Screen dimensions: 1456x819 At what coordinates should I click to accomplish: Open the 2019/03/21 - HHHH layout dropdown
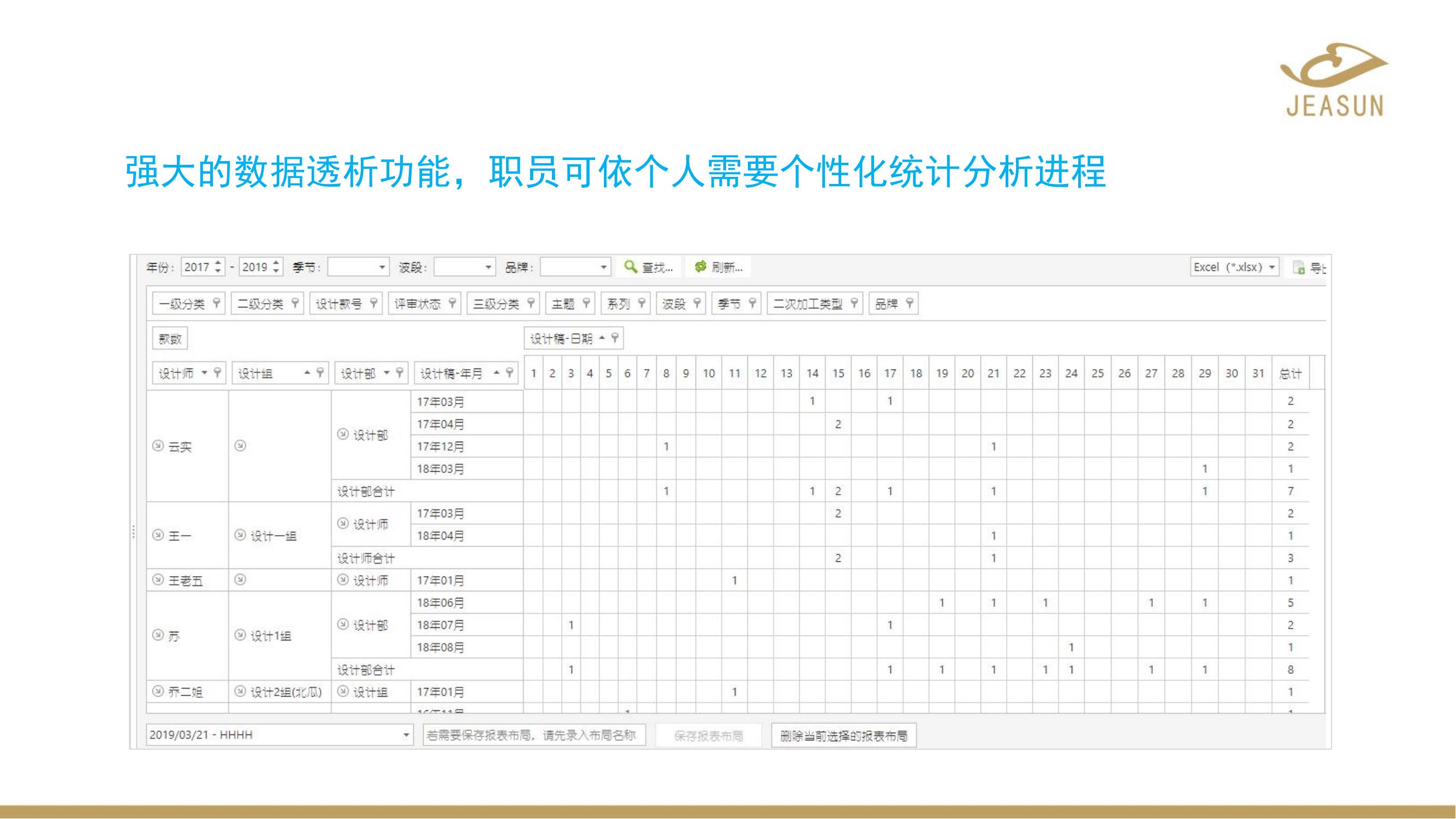406,735
